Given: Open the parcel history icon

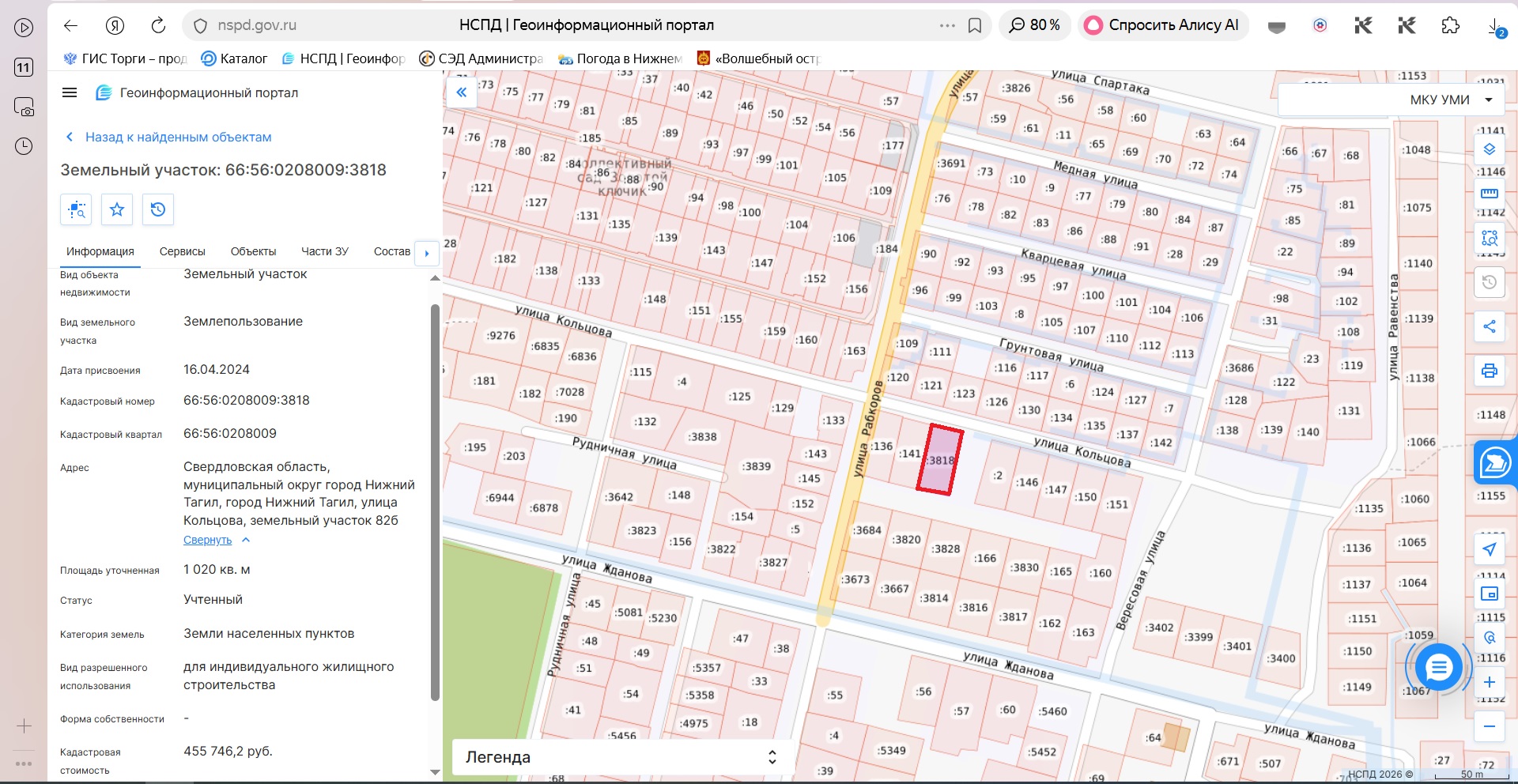Looking at the screenshot, I should click(x=158, y=209).
